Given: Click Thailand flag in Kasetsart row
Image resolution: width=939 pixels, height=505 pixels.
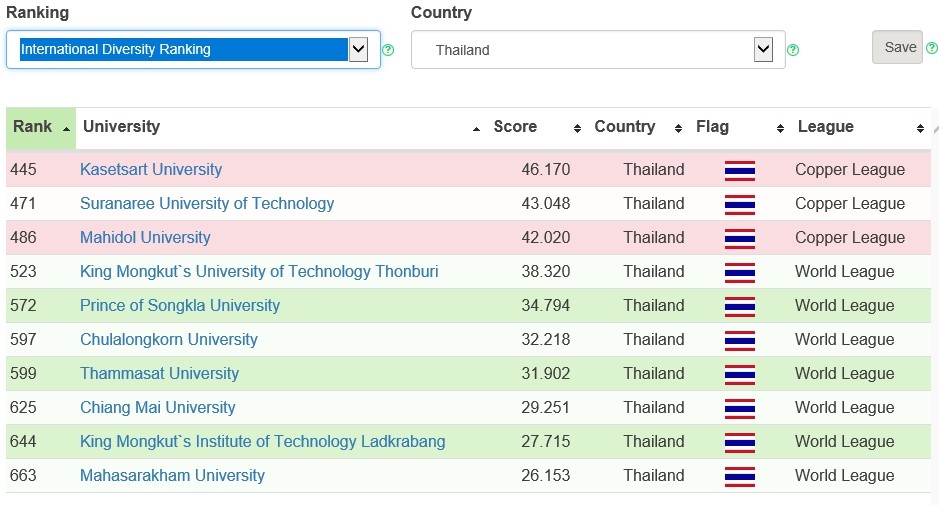Looking at the screenshot, I should 740,171.
